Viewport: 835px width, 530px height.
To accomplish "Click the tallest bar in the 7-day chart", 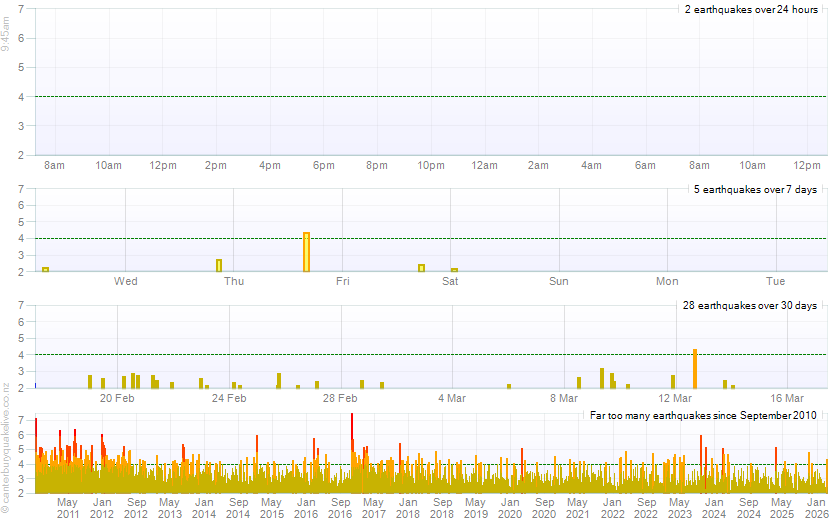I will 306,252.
